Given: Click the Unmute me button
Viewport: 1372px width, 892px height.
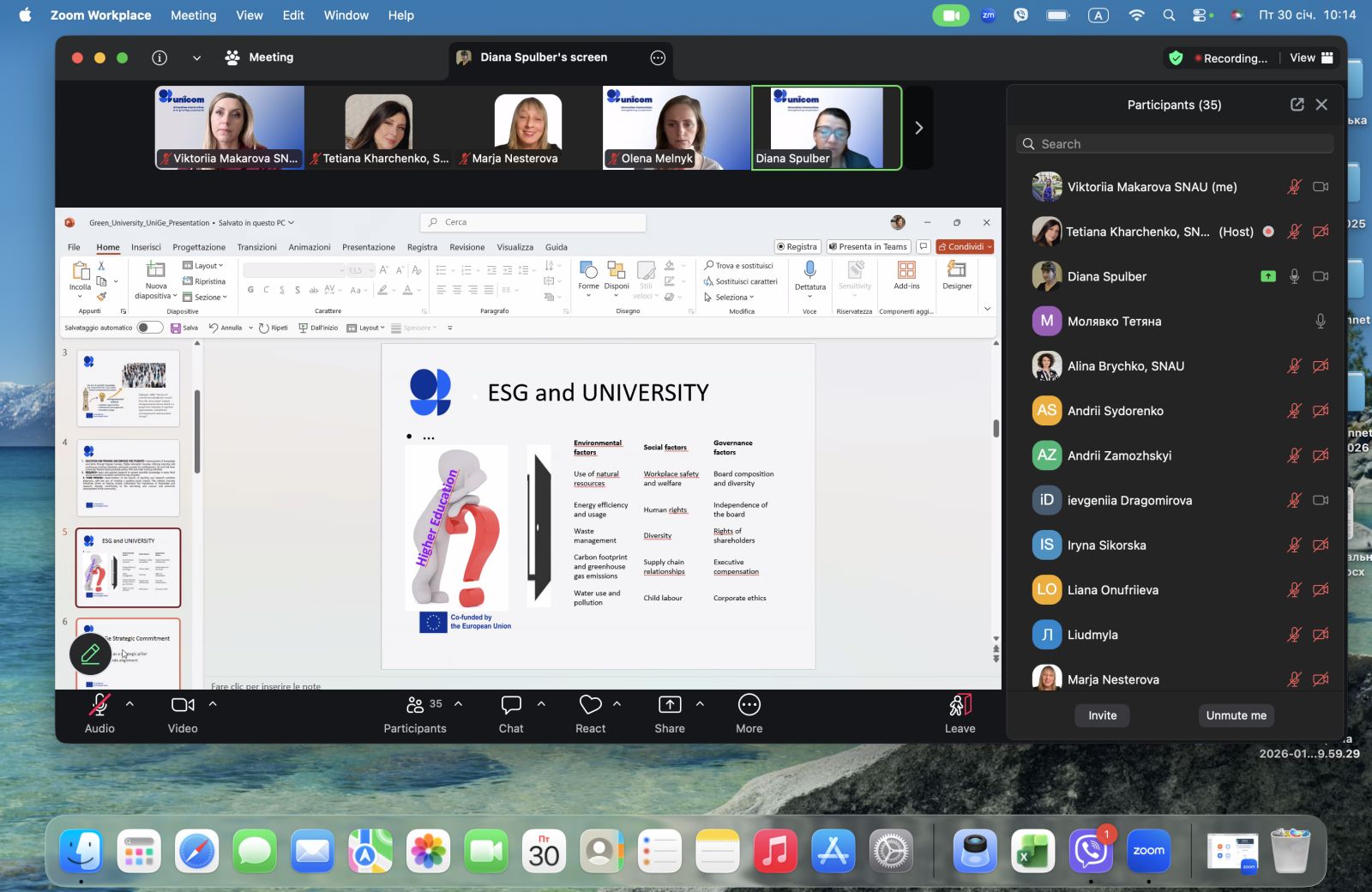Looking at the screenshot, I should coord(1236,715).
